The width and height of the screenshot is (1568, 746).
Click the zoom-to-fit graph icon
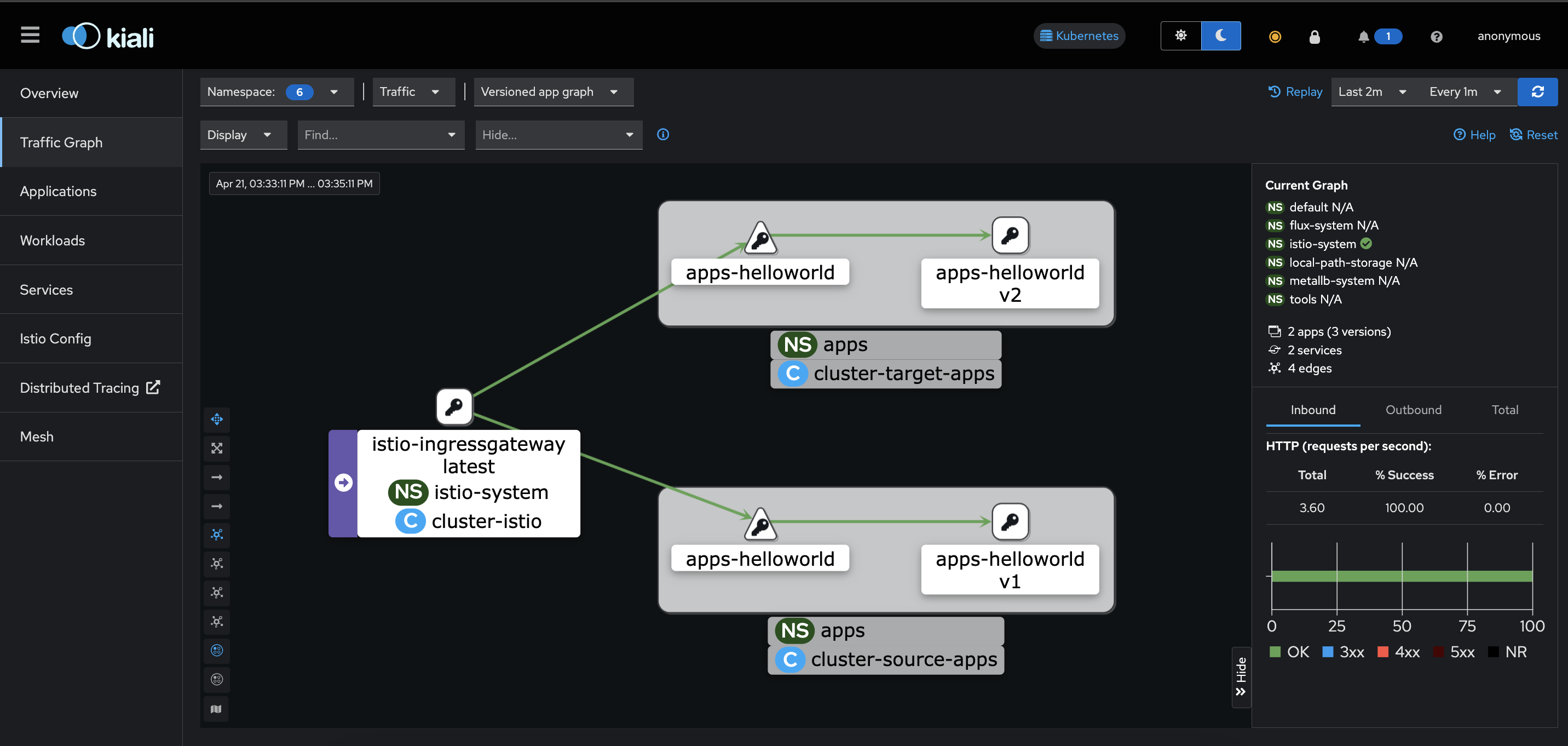pyautogui.click(x=217, y=448)
